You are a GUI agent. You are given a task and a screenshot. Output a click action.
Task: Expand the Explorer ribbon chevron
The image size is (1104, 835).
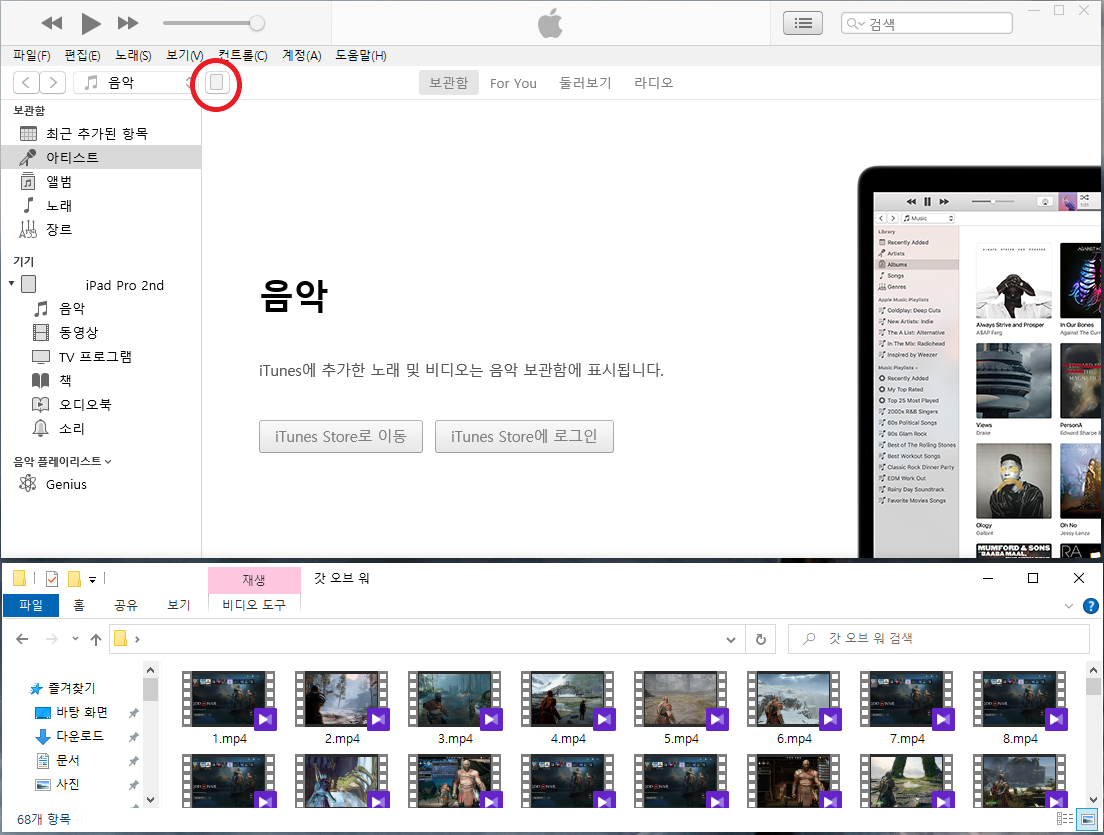[x=1069, y=605]
